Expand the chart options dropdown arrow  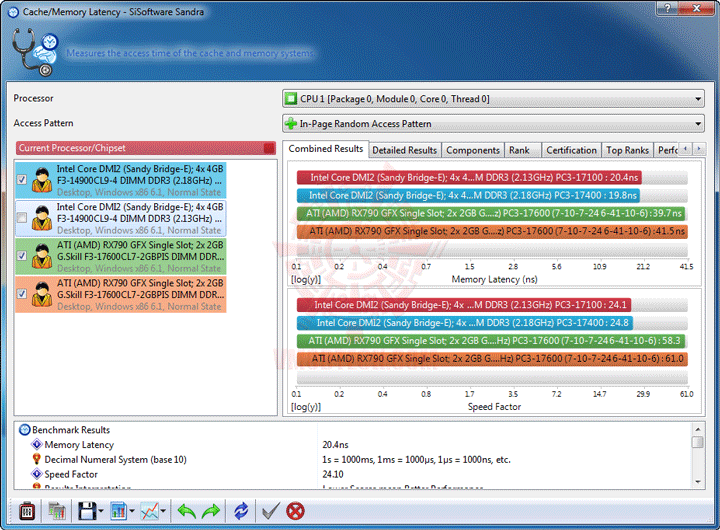point(132,511)
